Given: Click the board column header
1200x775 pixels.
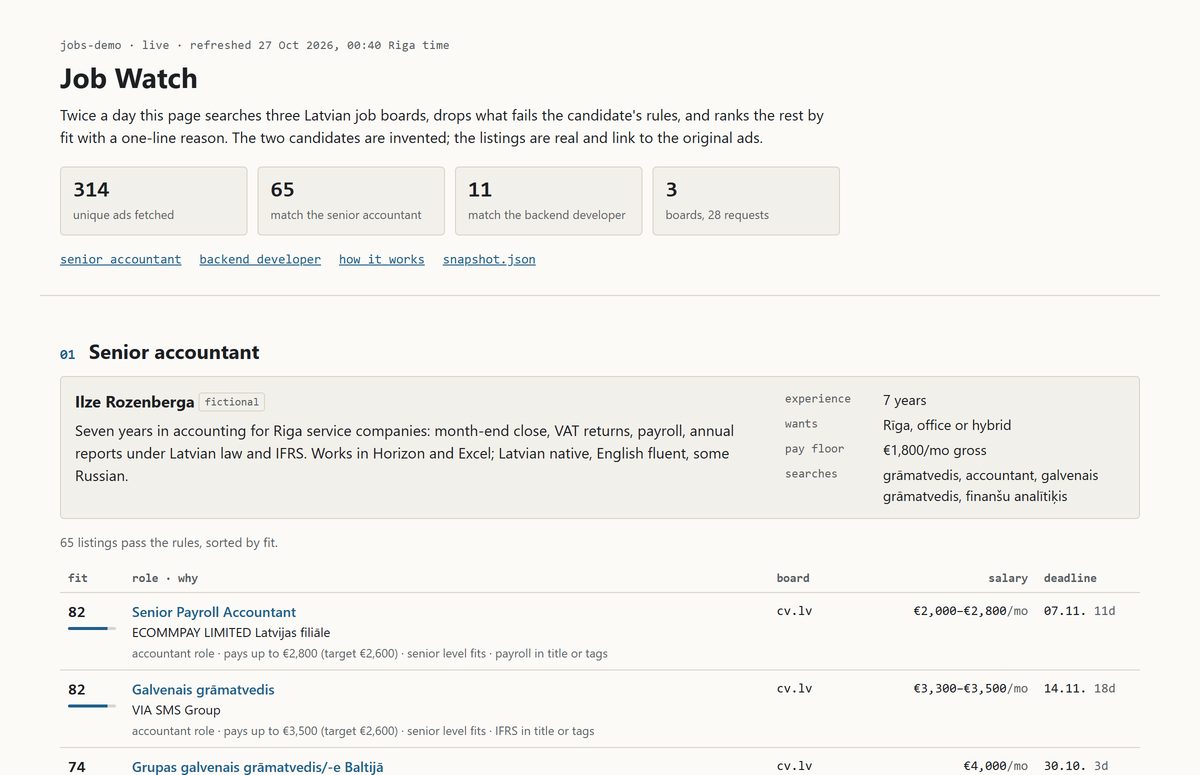Looking at the screenshot, I should pyautogui.click(x=793, y=578).
